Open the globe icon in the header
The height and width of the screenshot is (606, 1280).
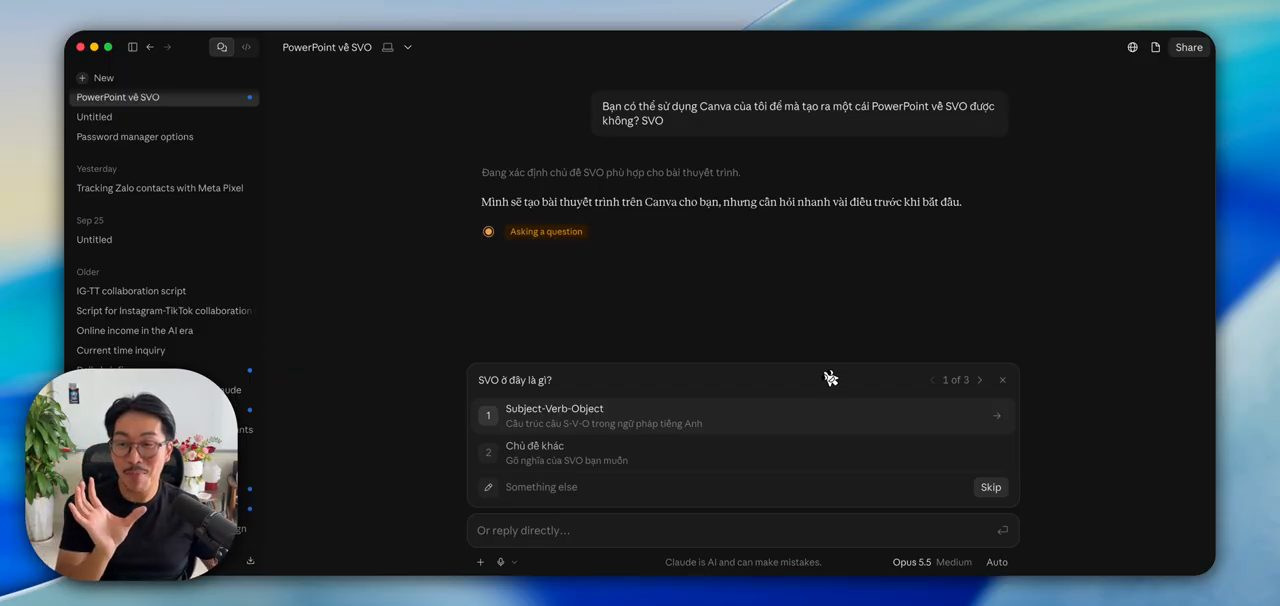pos(1132,47)
